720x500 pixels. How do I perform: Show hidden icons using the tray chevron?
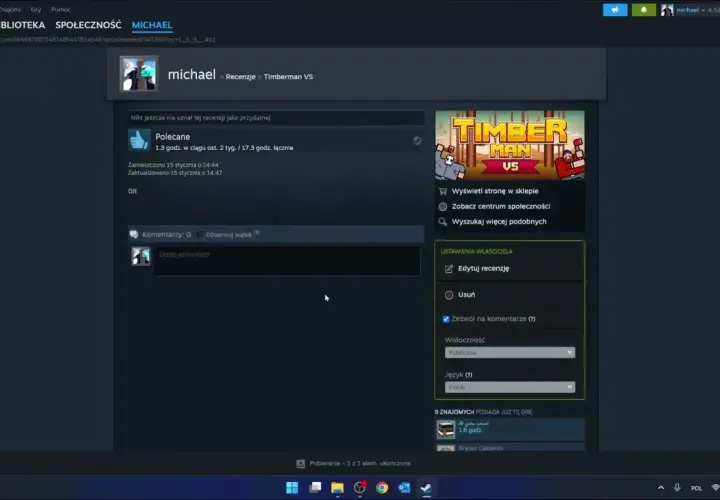[661, 488]
